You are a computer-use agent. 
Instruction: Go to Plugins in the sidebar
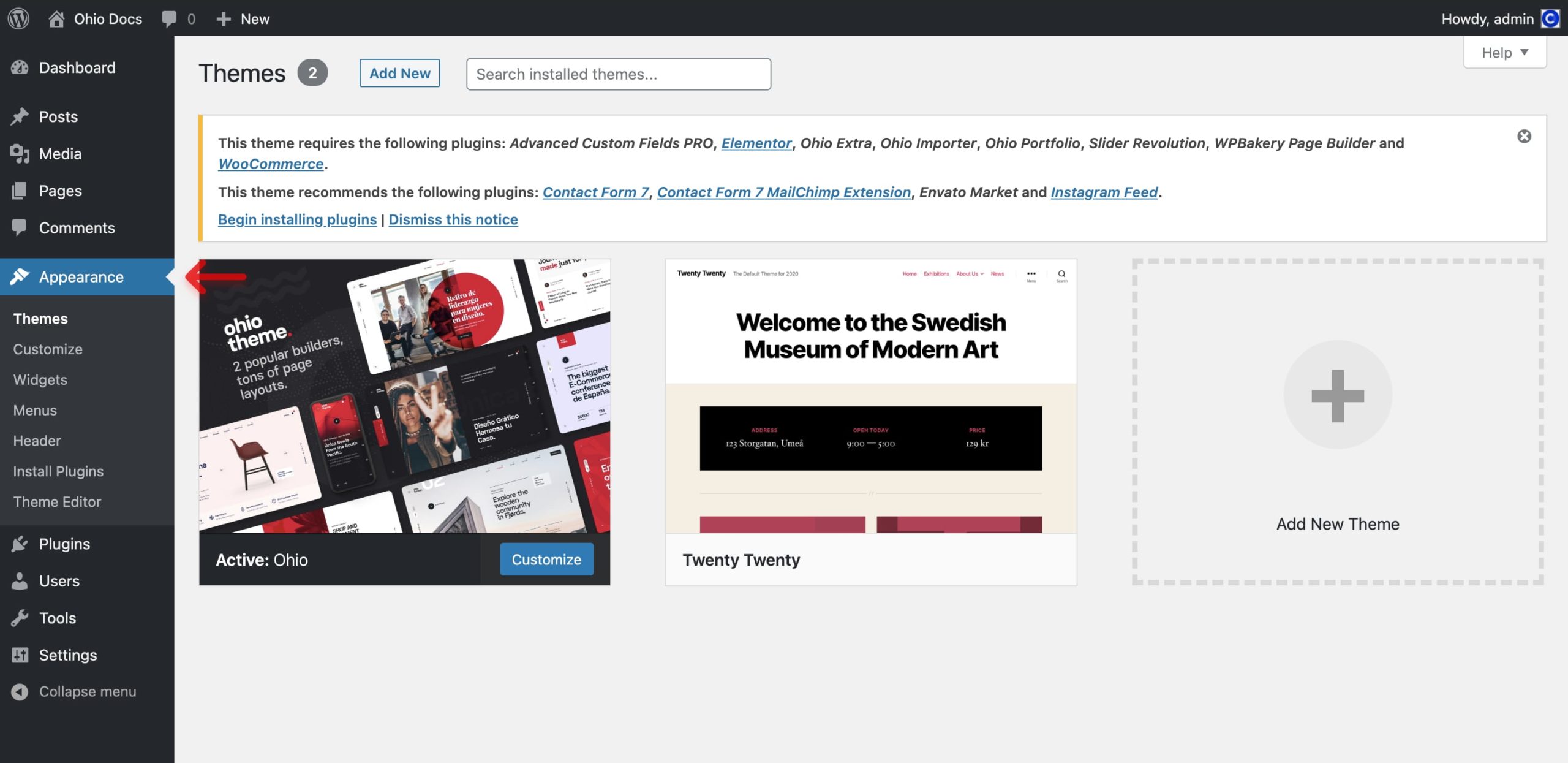click(x=64, y=544)
